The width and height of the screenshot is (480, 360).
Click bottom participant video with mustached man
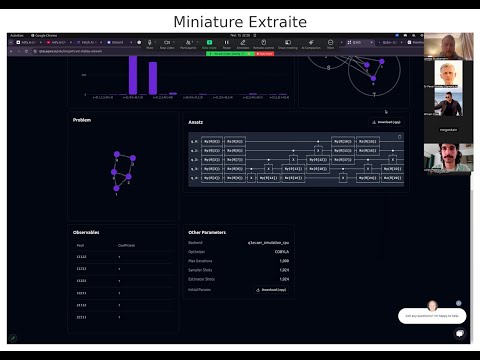[449, 158]
